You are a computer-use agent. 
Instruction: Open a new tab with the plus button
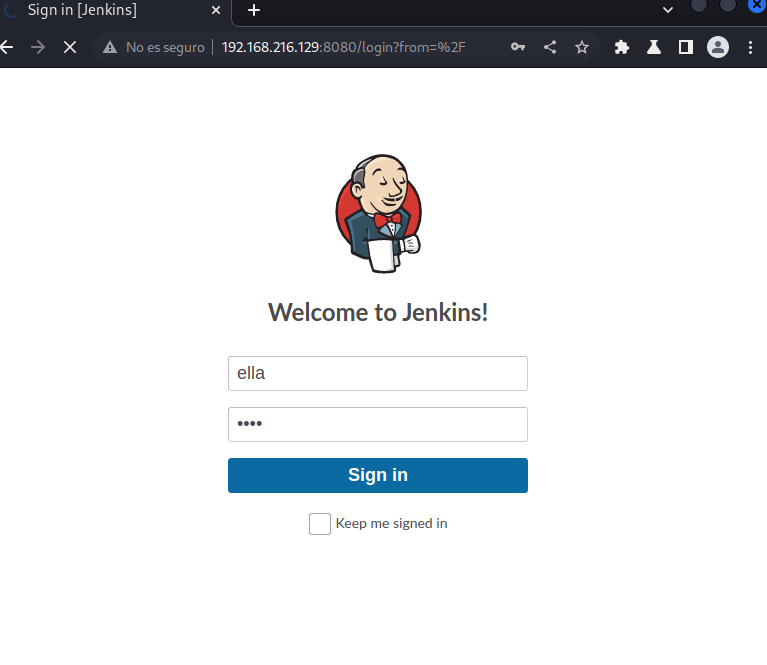254,10
